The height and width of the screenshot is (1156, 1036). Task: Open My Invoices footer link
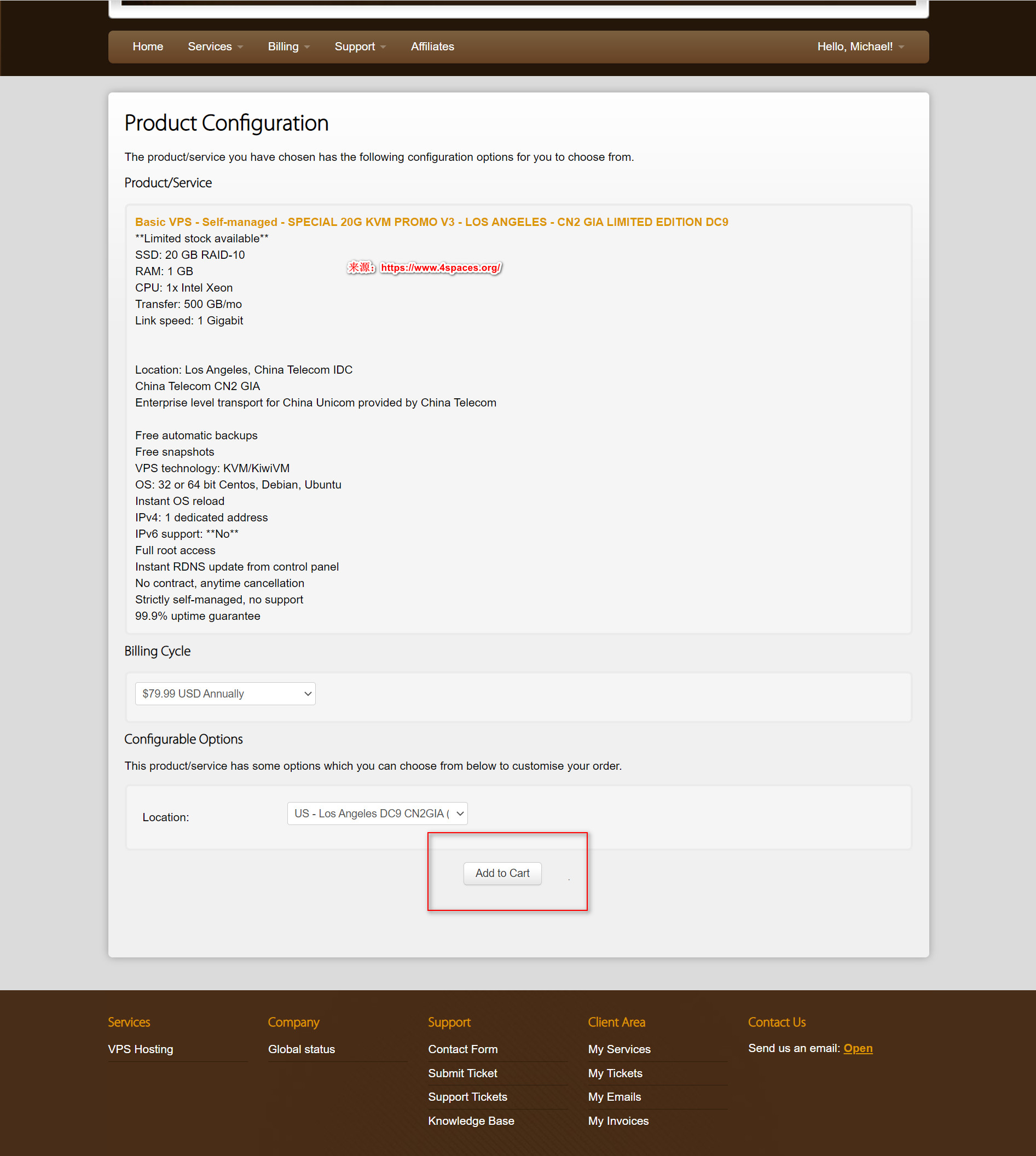(618, 1121)
